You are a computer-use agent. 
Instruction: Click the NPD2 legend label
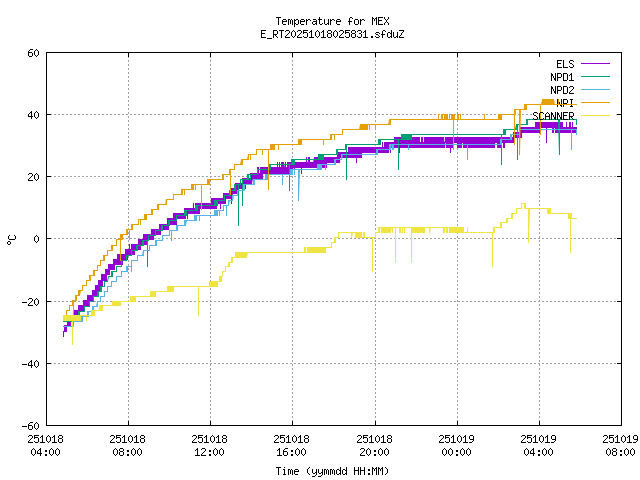[561, 90]
